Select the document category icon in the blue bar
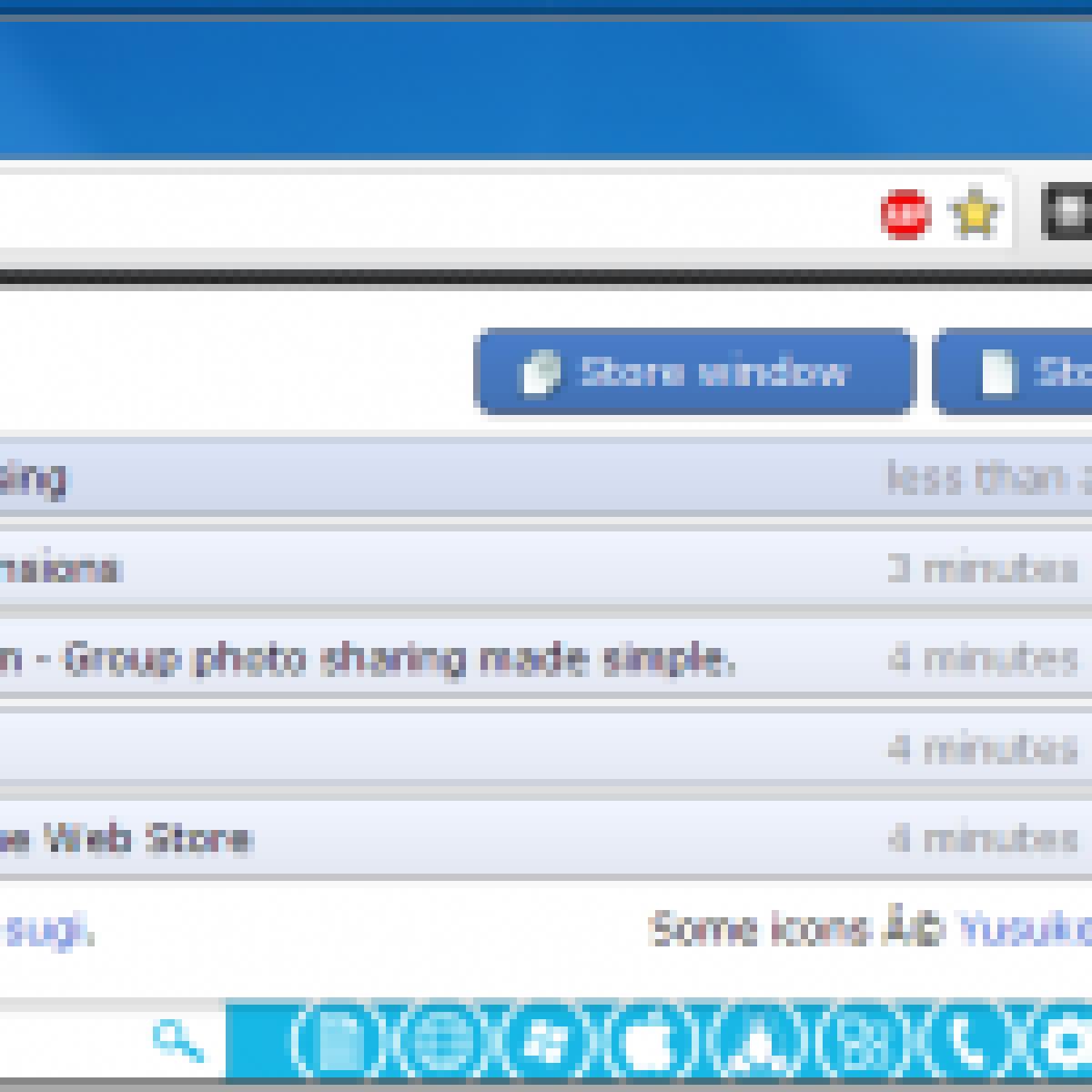Image resolution: width=1092 pixels, height=1092 pixels. click(338, 1041)
